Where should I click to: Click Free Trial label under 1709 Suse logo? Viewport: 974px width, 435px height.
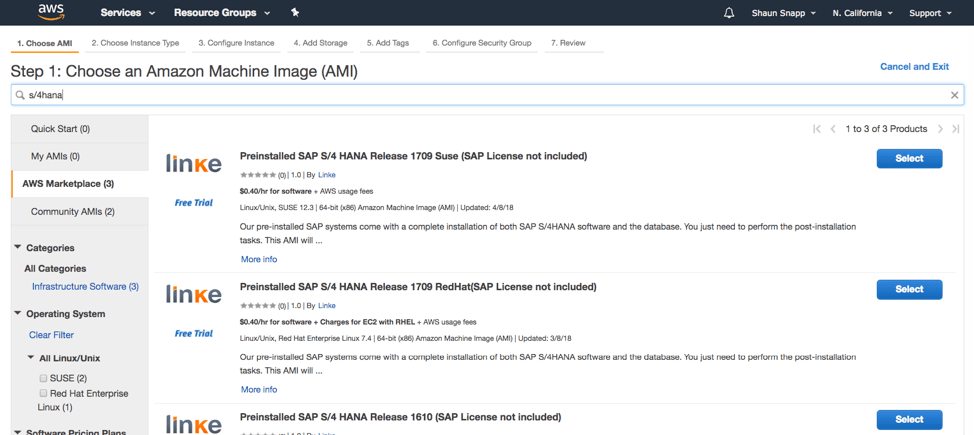pyautogui.click(x=194, y=203)
